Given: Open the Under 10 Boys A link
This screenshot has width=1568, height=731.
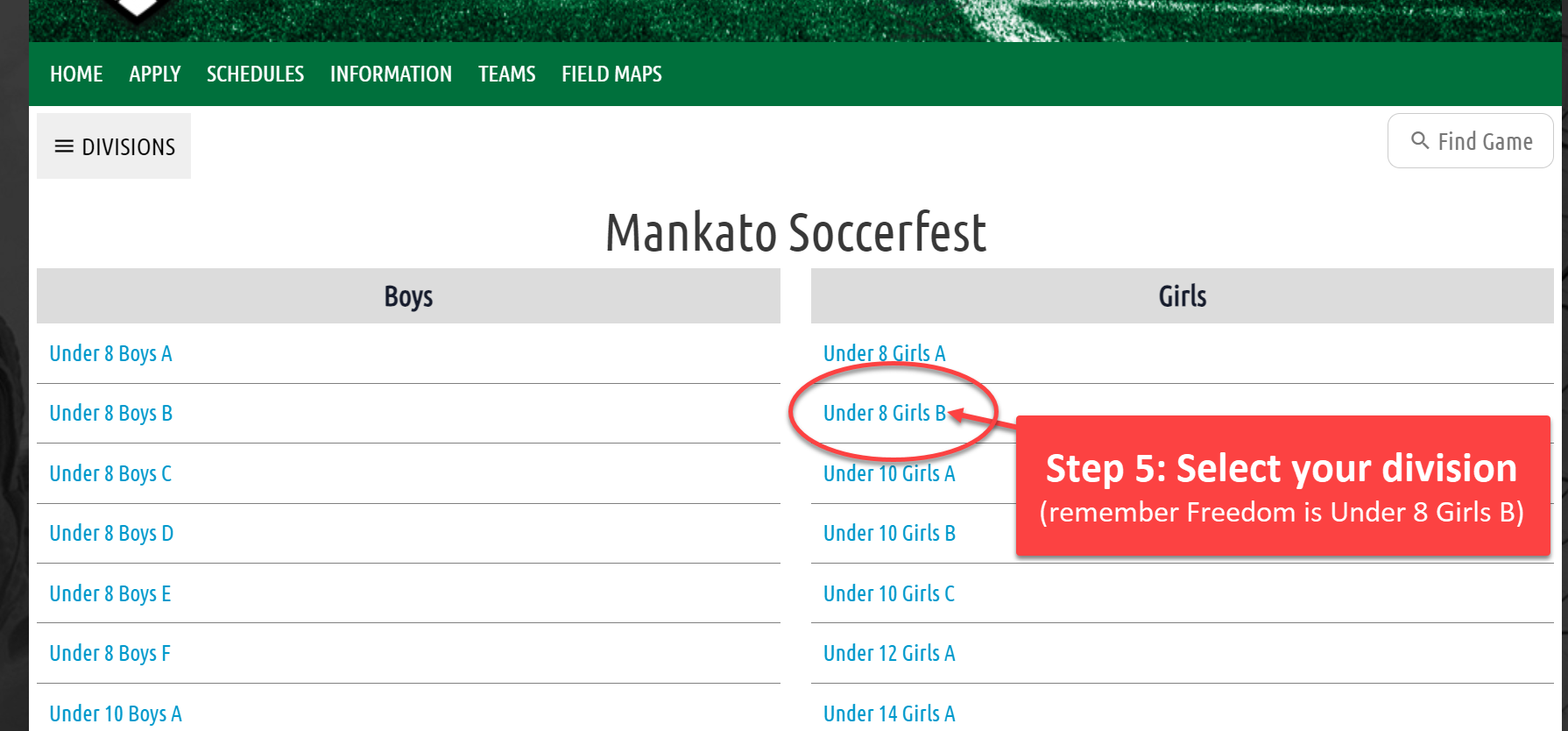Looking at the screenshot, I should click(x=116, y=713).
